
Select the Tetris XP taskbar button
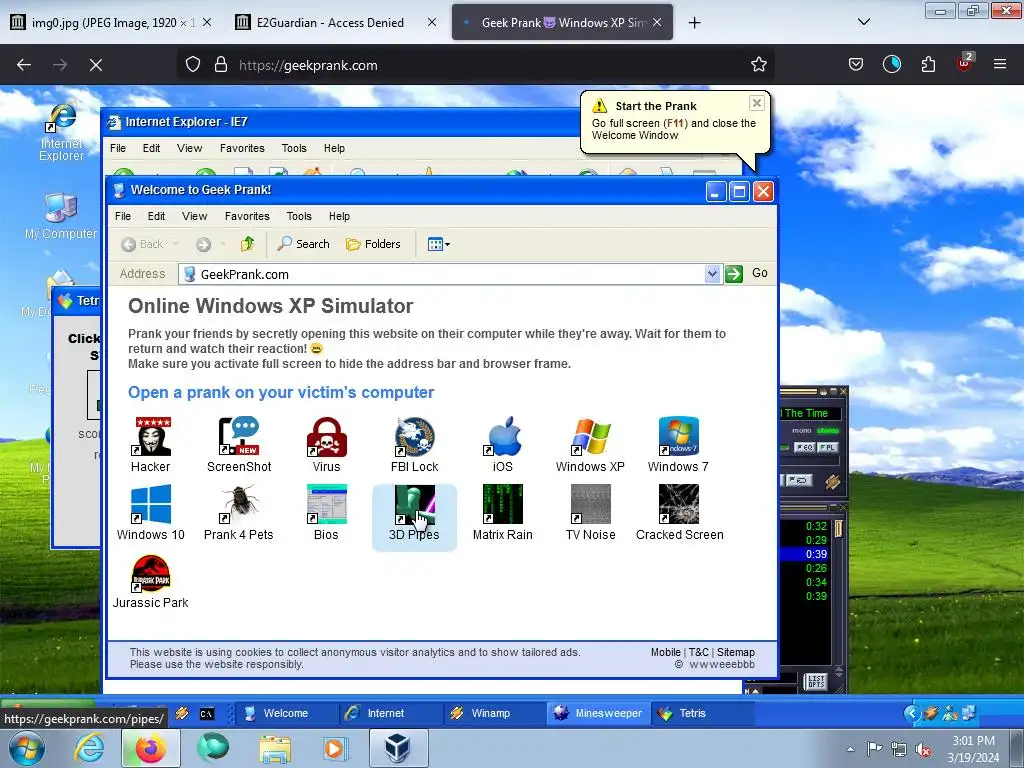(702, 713)
